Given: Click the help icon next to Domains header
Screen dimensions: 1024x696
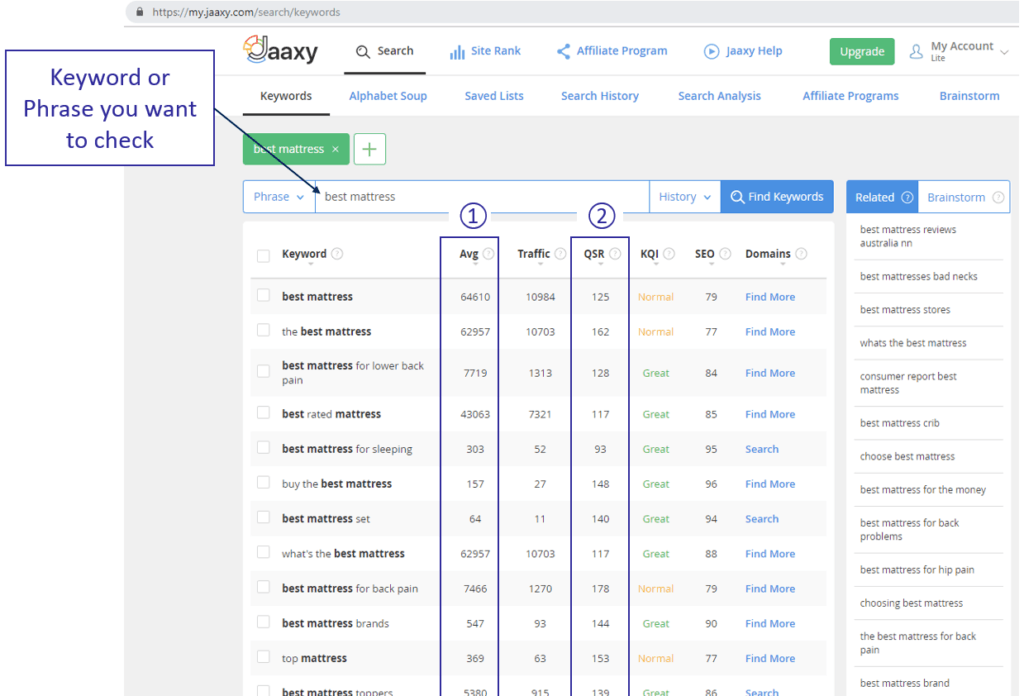Looking at the screenshot, I should point(801,253).
